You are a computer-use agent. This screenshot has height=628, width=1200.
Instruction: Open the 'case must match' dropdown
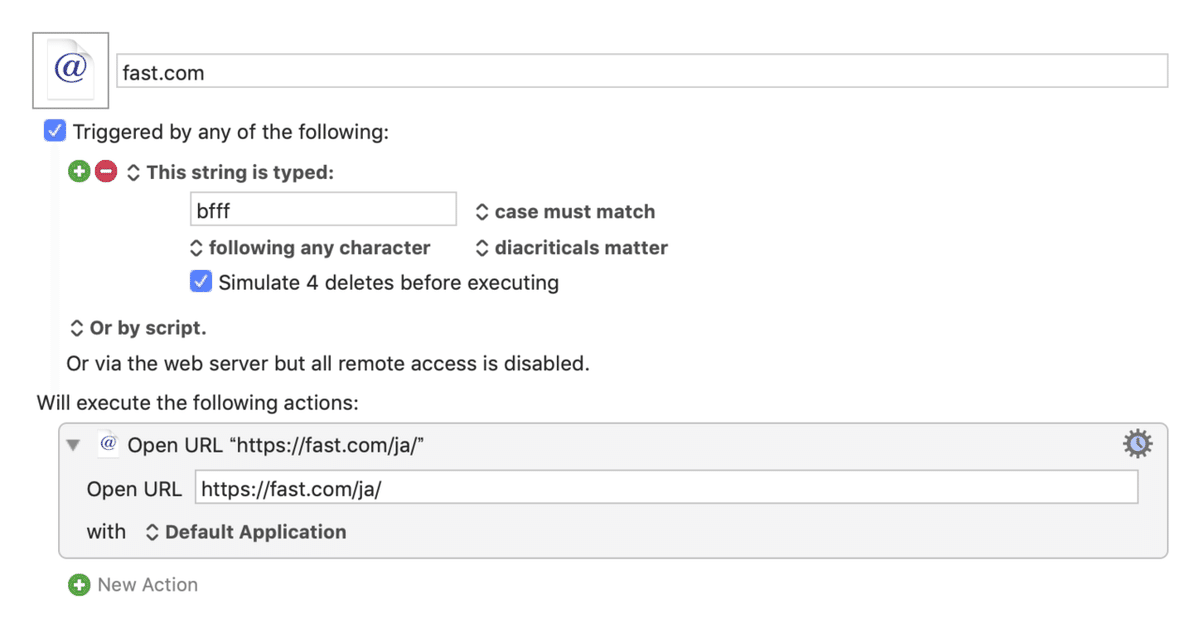(565, 212)
